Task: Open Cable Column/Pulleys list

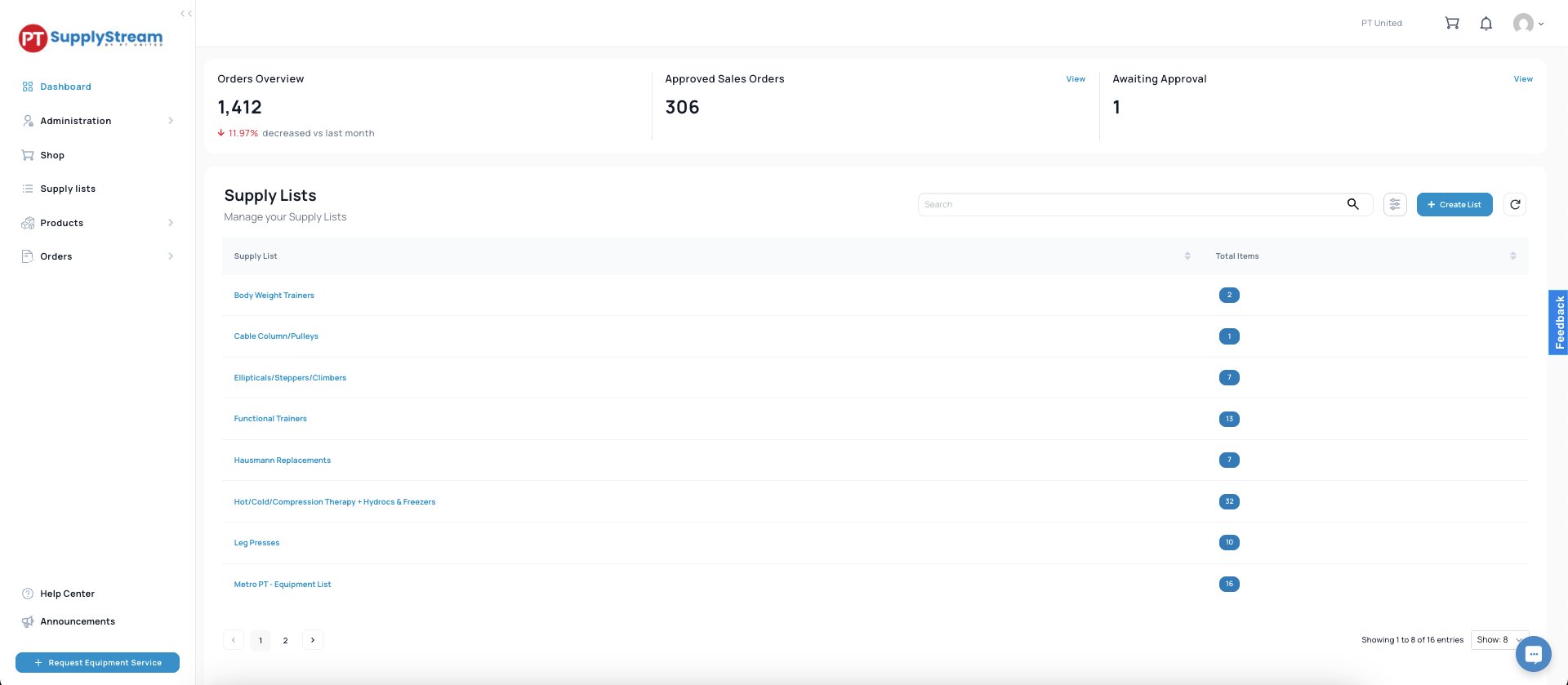Action: tap(276, 336)
